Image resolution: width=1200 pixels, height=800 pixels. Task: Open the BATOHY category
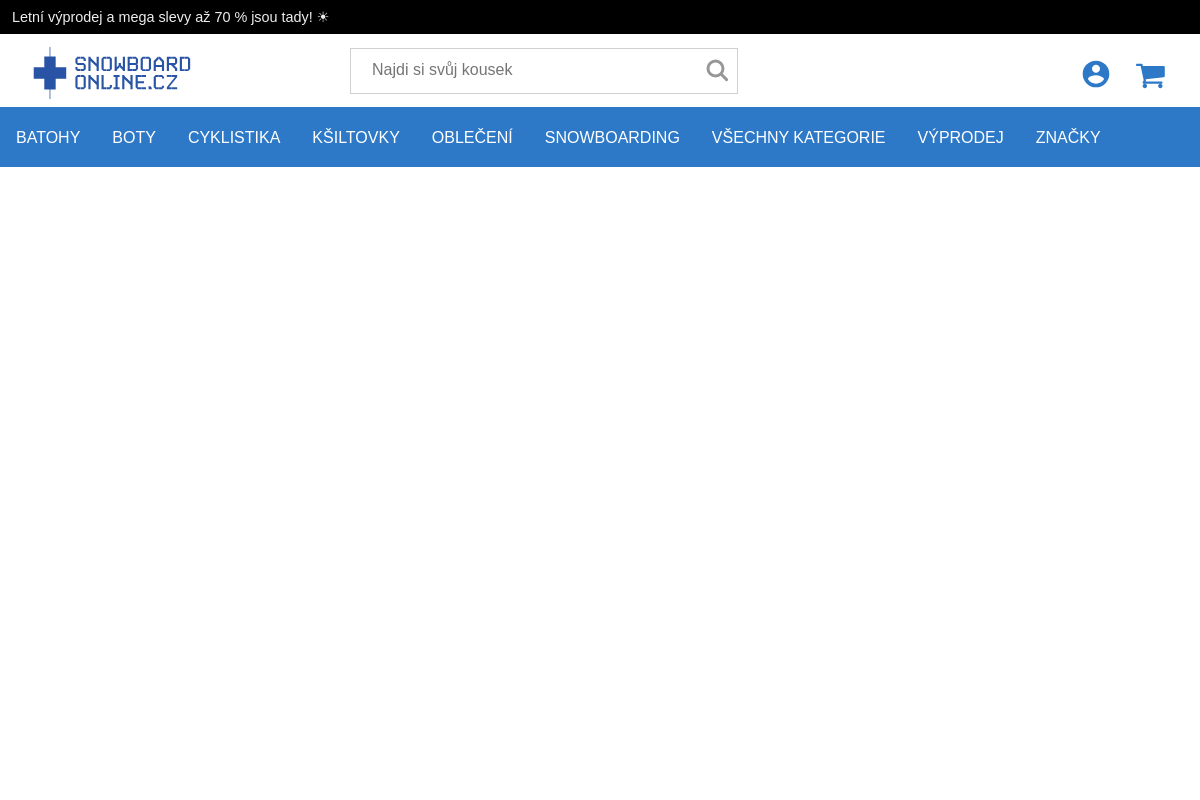(48, 138)
